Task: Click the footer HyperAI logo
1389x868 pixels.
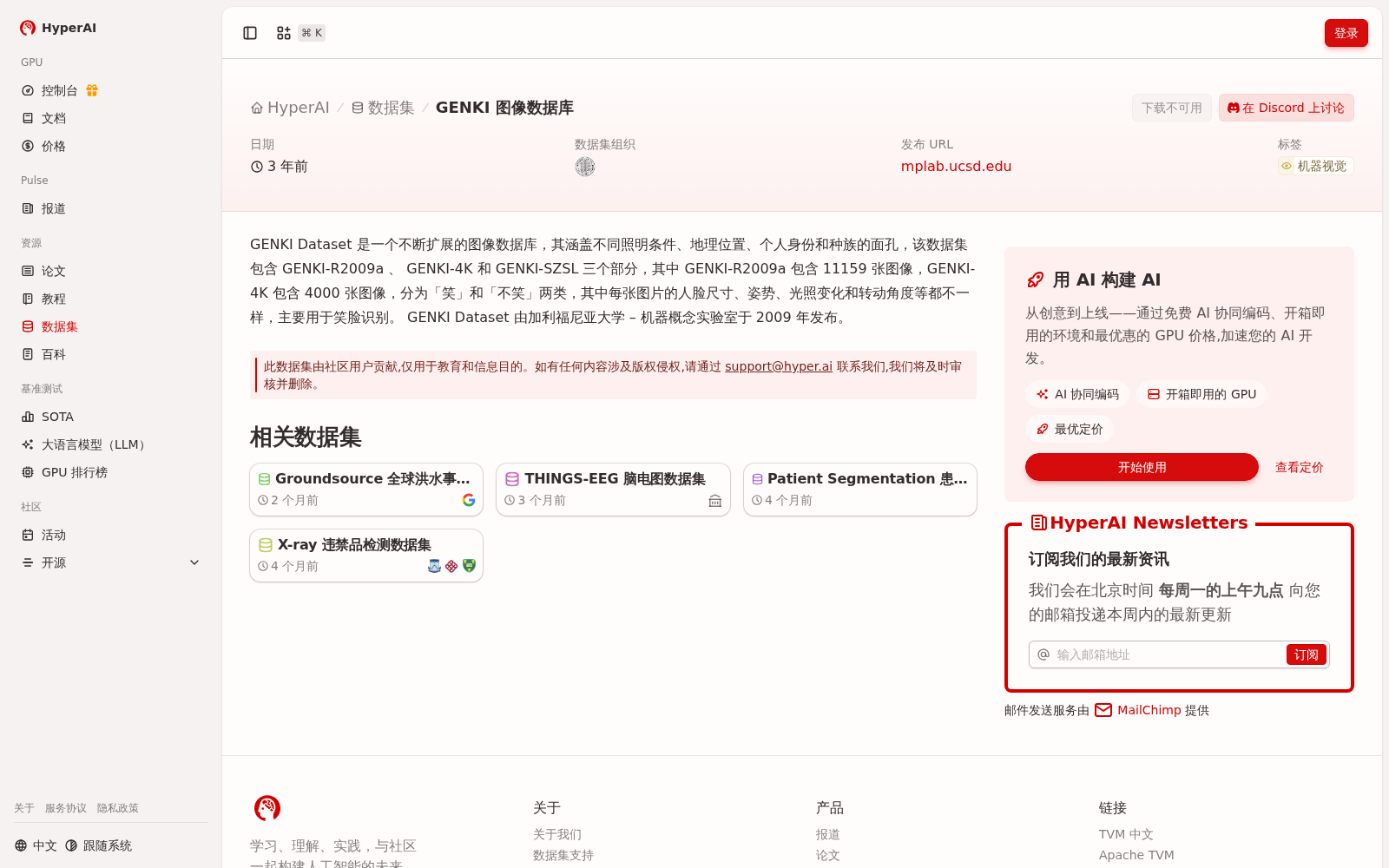Action: point(267,808)
